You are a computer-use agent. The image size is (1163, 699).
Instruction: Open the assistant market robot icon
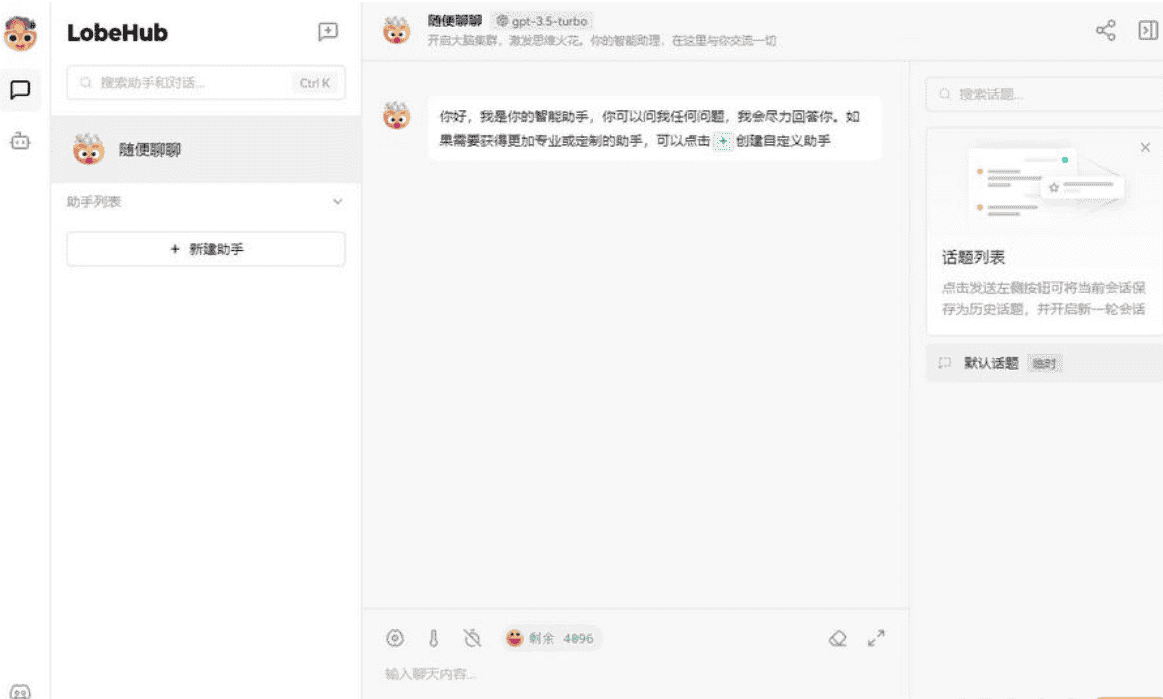tap(20, 140)
